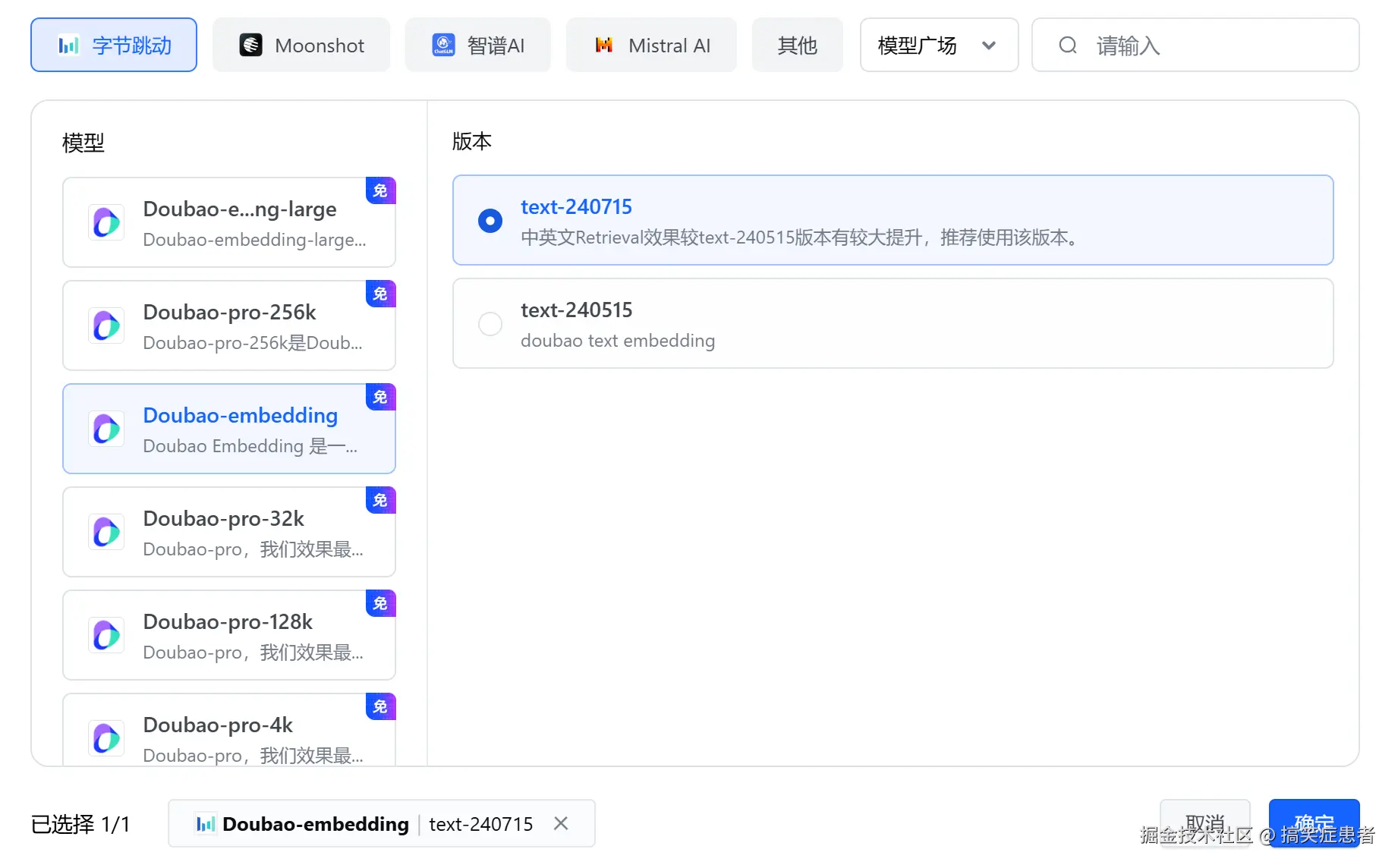Click the Doubao-embedding-large model logo icon
This screenshot has width=1398, height=868.
pos(106,223)
